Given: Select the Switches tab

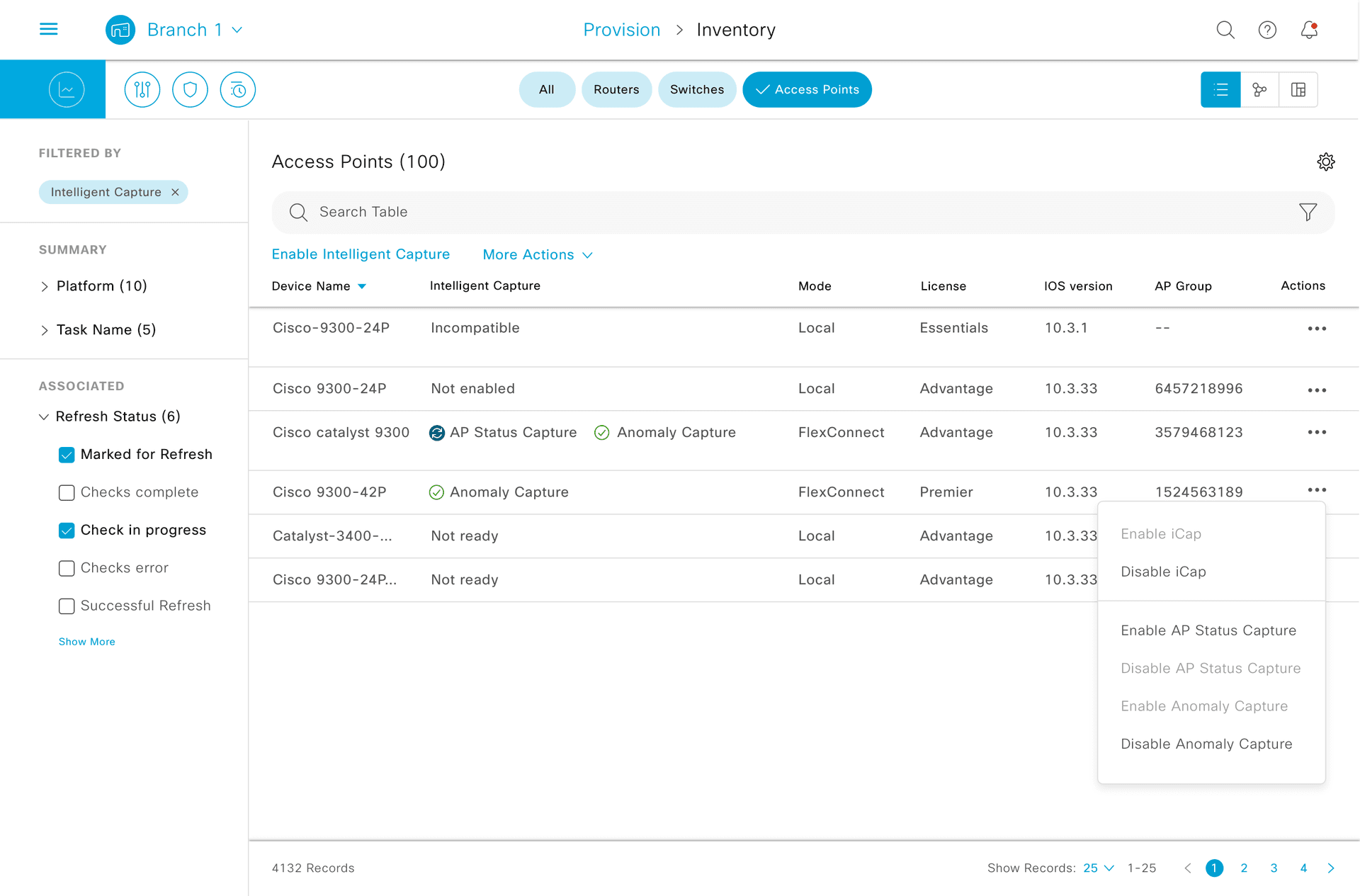Looking at the screenshot, I should click(697, 90).
